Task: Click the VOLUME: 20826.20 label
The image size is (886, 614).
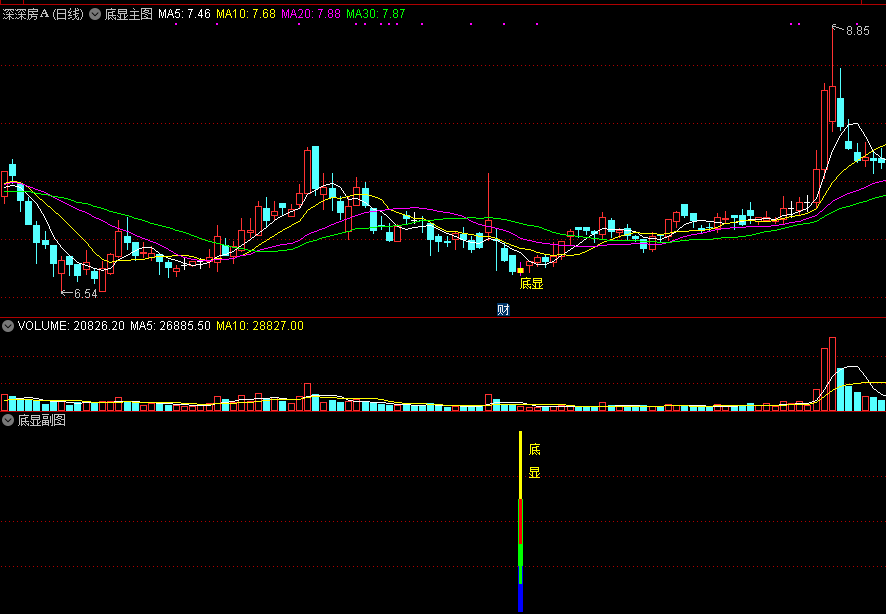Action: coord(71,326)
